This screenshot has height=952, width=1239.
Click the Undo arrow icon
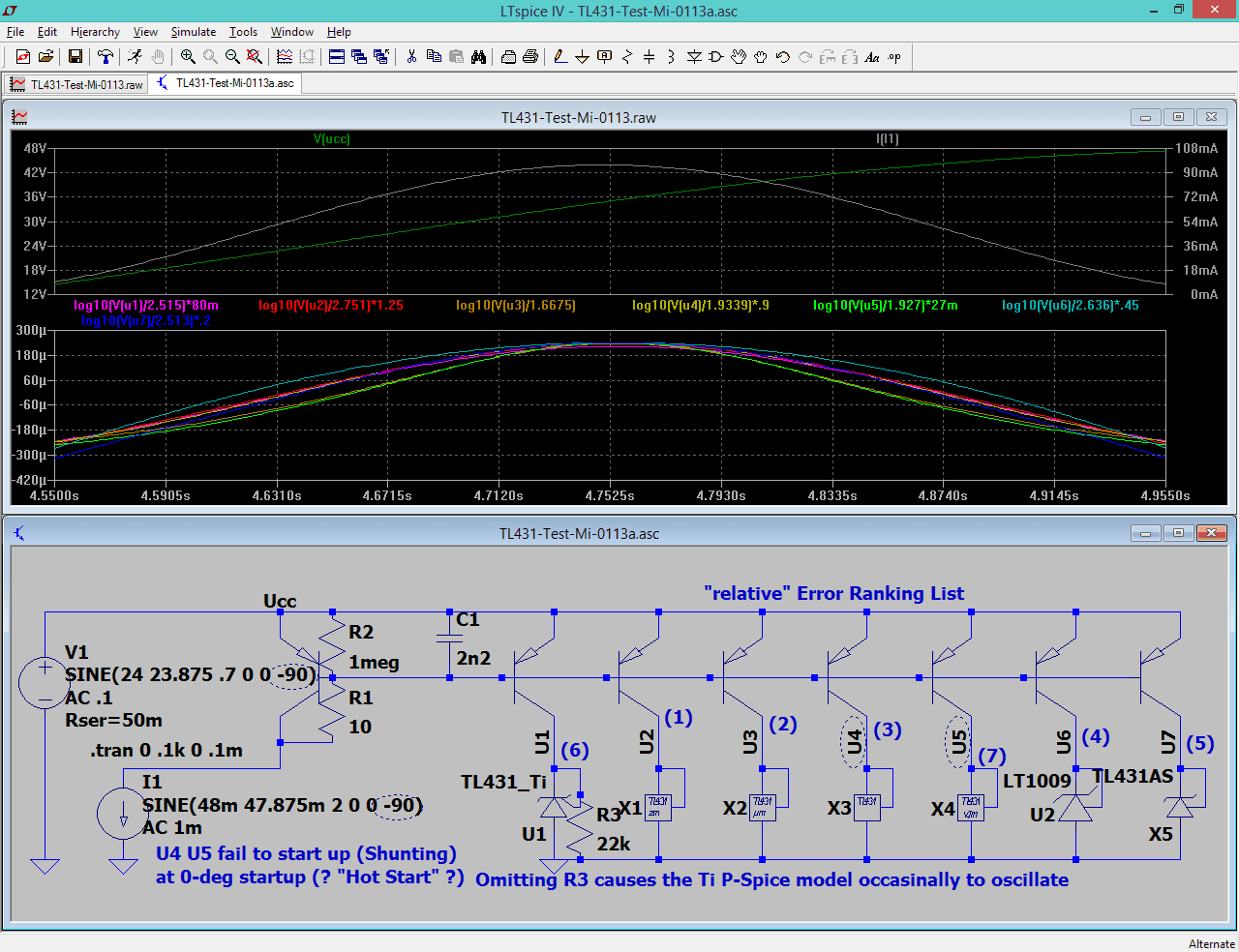point(782,57)
